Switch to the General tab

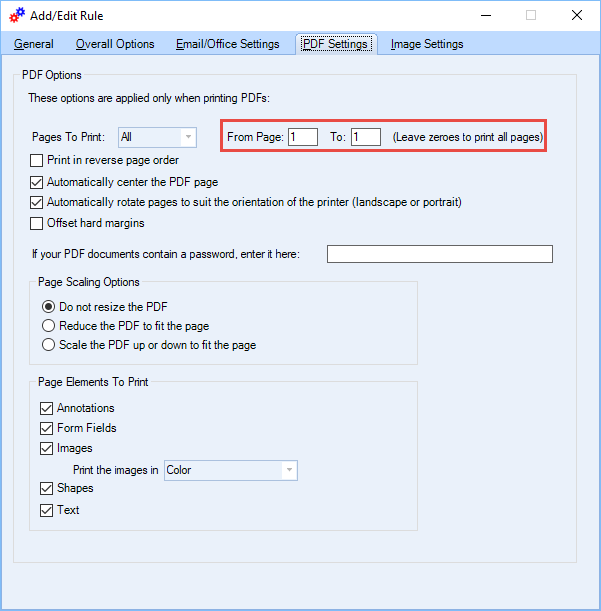click(x=34, y=44)
